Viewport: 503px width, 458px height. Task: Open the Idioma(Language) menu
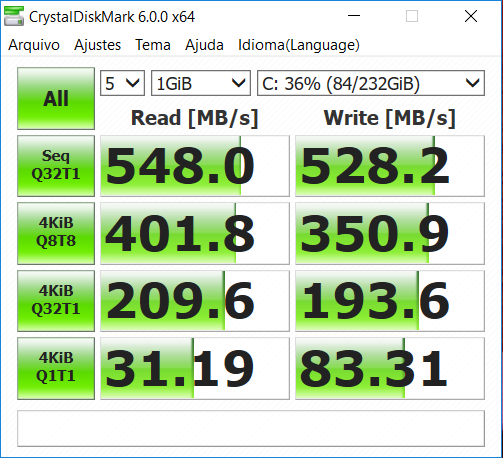[x=299, y=45]
